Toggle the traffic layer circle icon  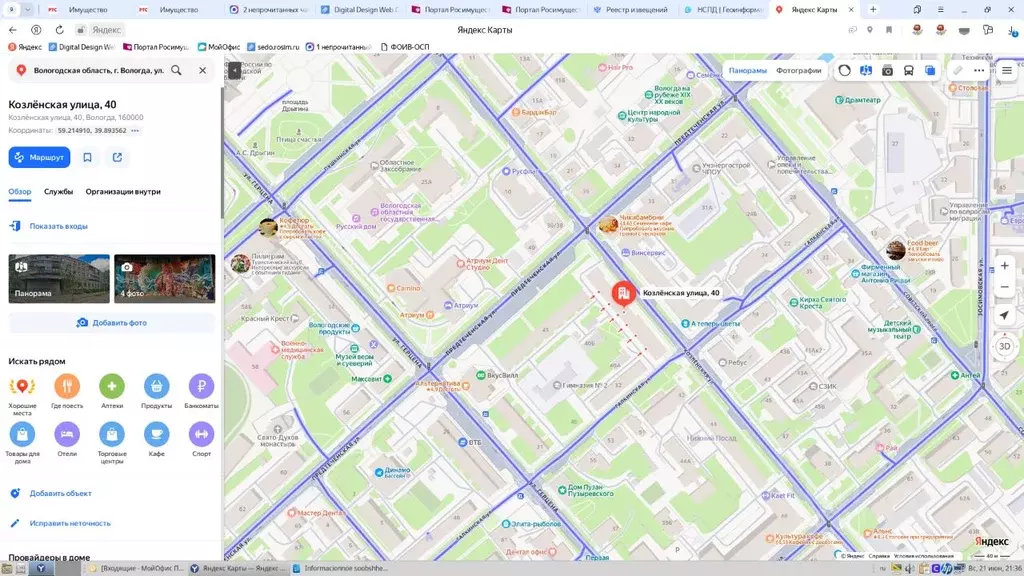point(844,71)
